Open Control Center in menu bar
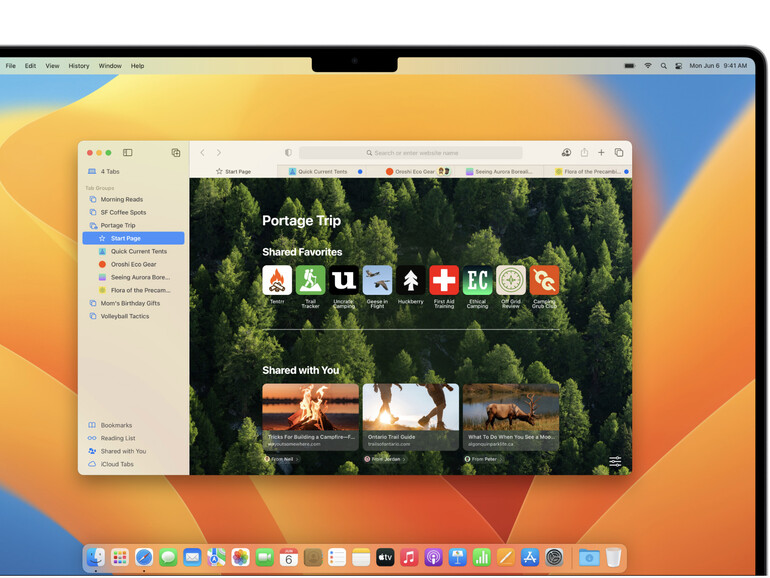The width and height of the screenshot is (770, 578). tap(679, 66)
